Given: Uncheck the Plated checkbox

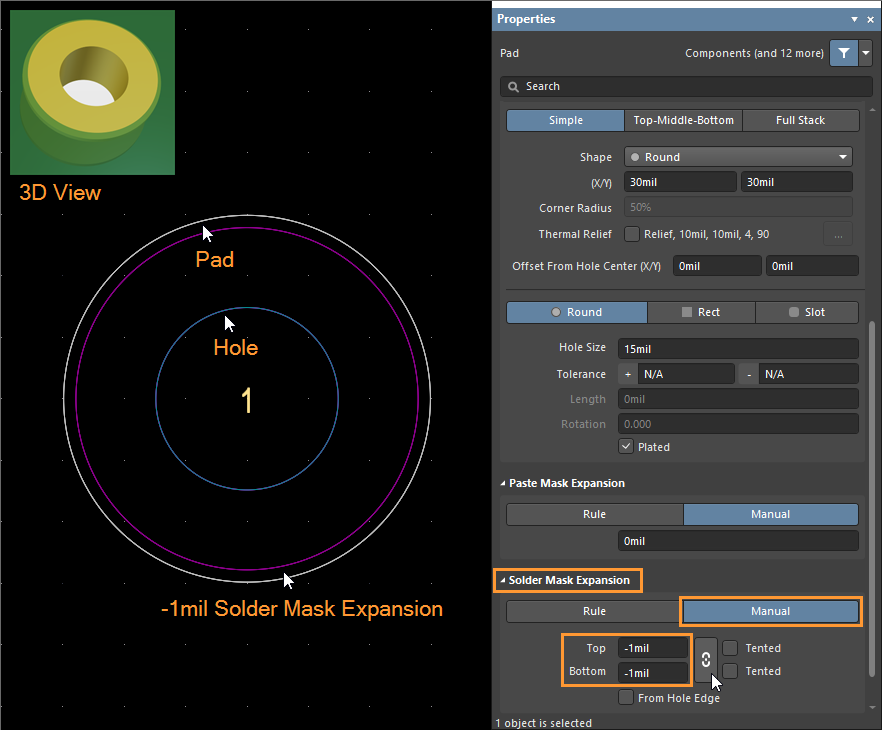Looking at the screenshot, I should click(x=627, y=447).
